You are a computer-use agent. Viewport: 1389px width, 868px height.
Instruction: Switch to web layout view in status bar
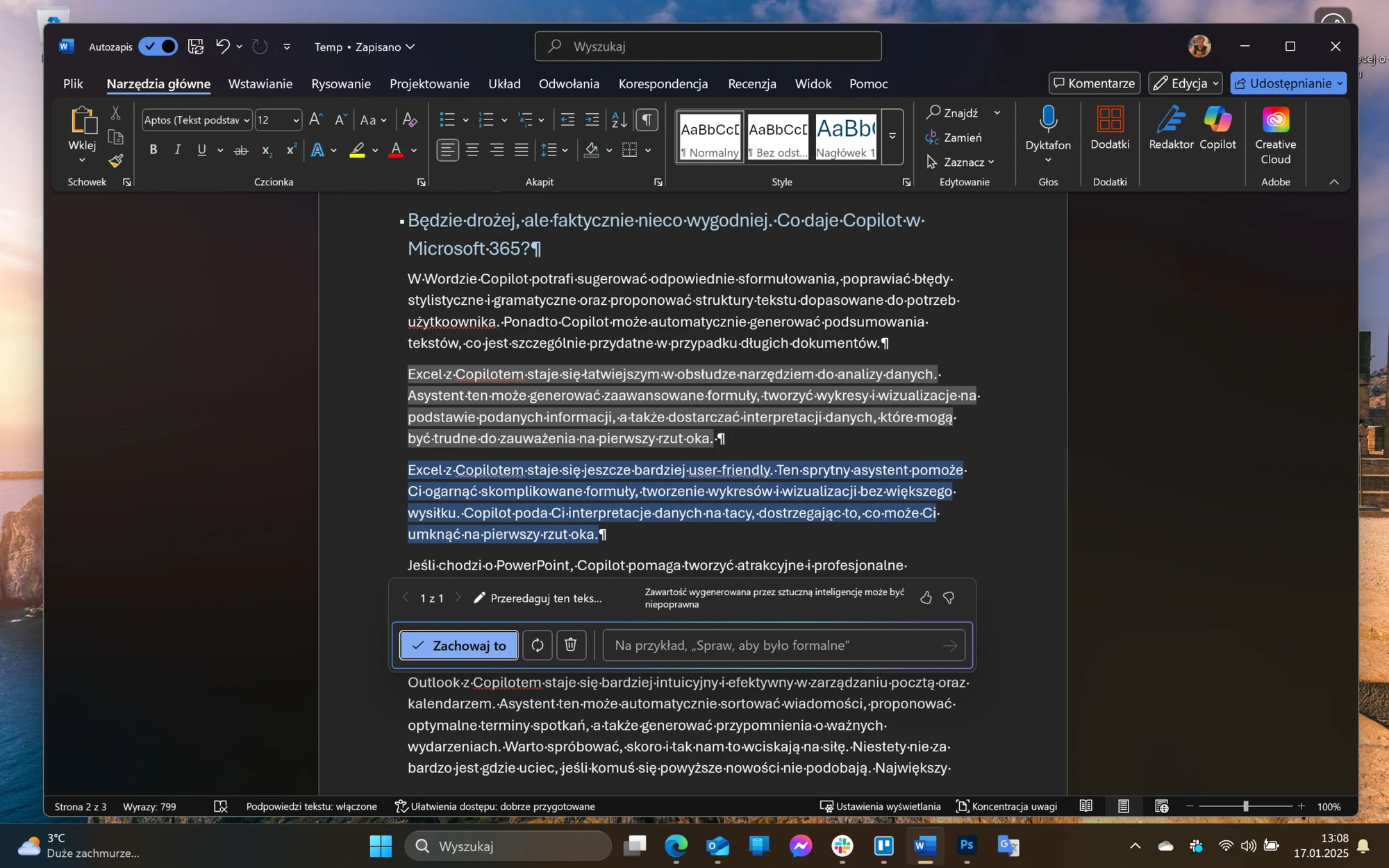click(1161, 806)
